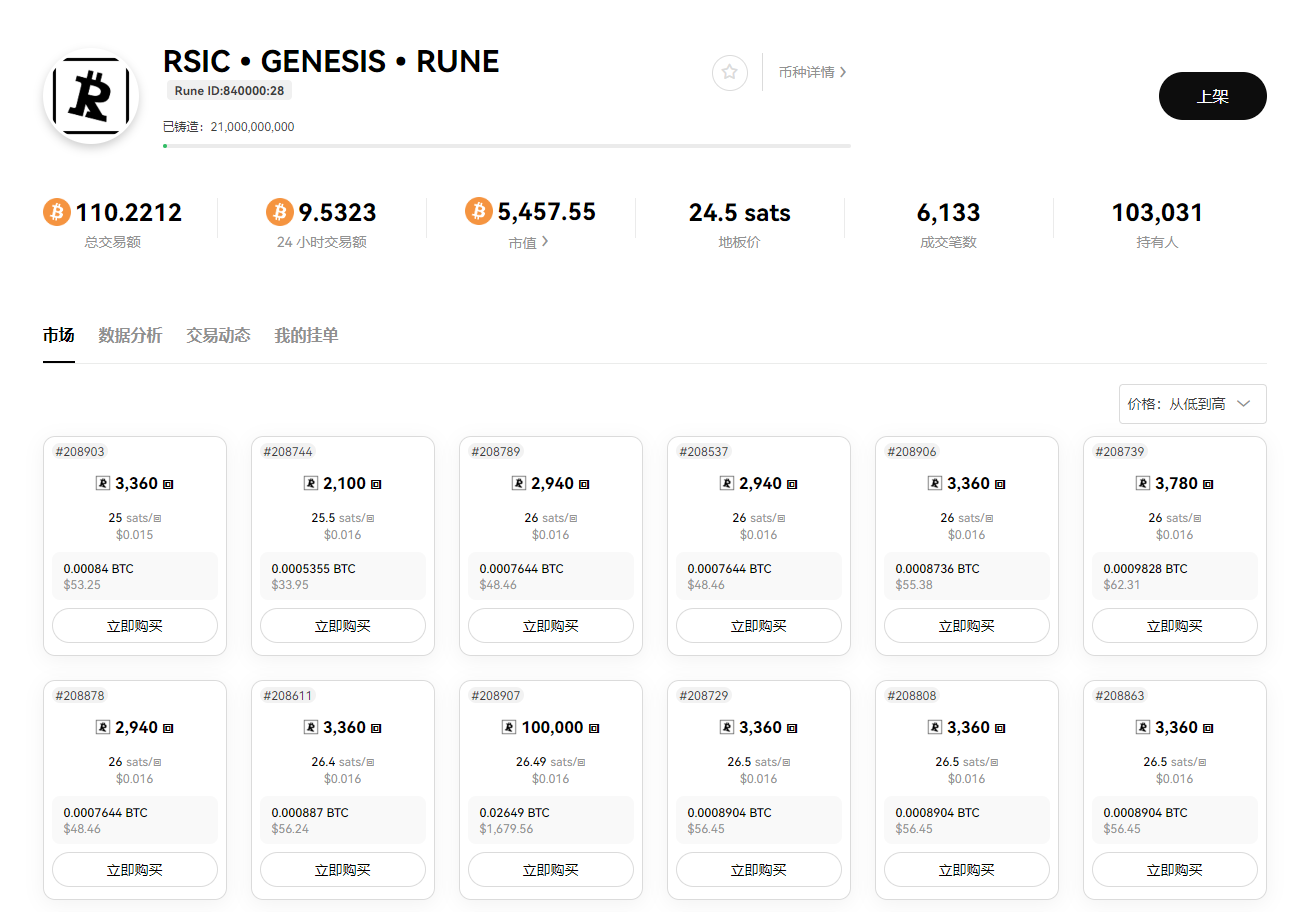Click the rune icon on listing #208739

point(1142,483)
